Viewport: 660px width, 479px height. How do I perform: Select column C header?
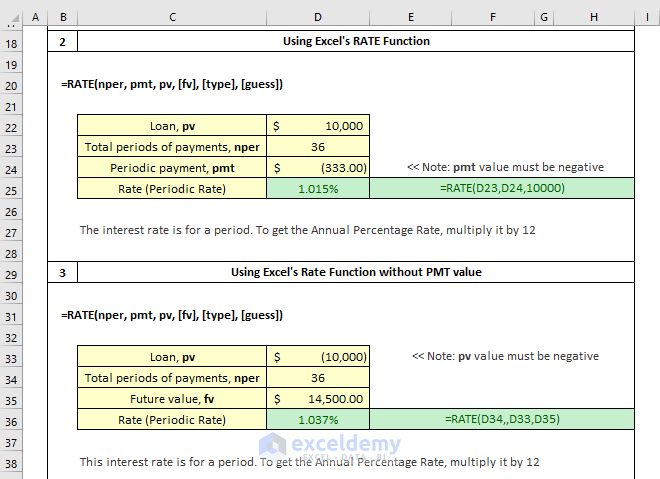[x=172, y=17]
